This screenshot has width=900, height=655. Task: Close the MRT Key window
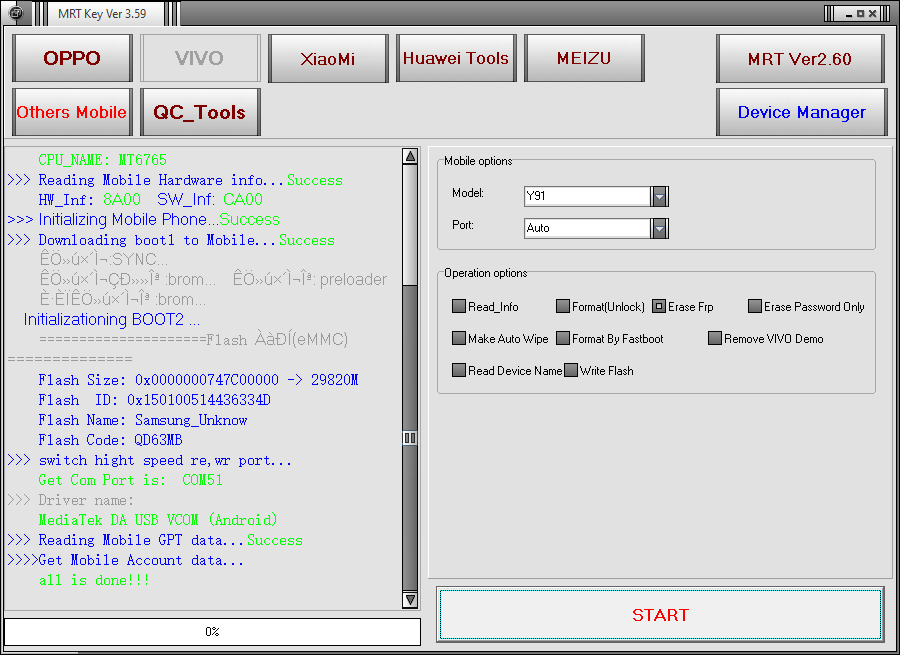872,13
